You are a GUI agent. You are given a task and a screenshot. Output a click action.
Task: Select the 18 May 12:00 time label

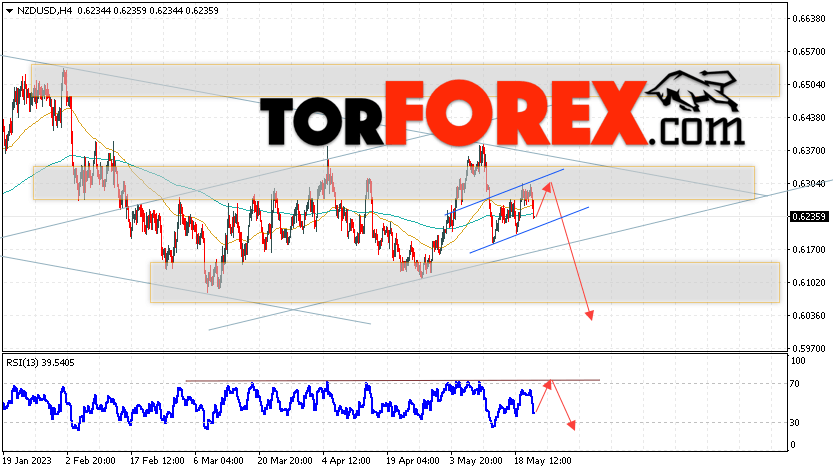pos(542,460)
